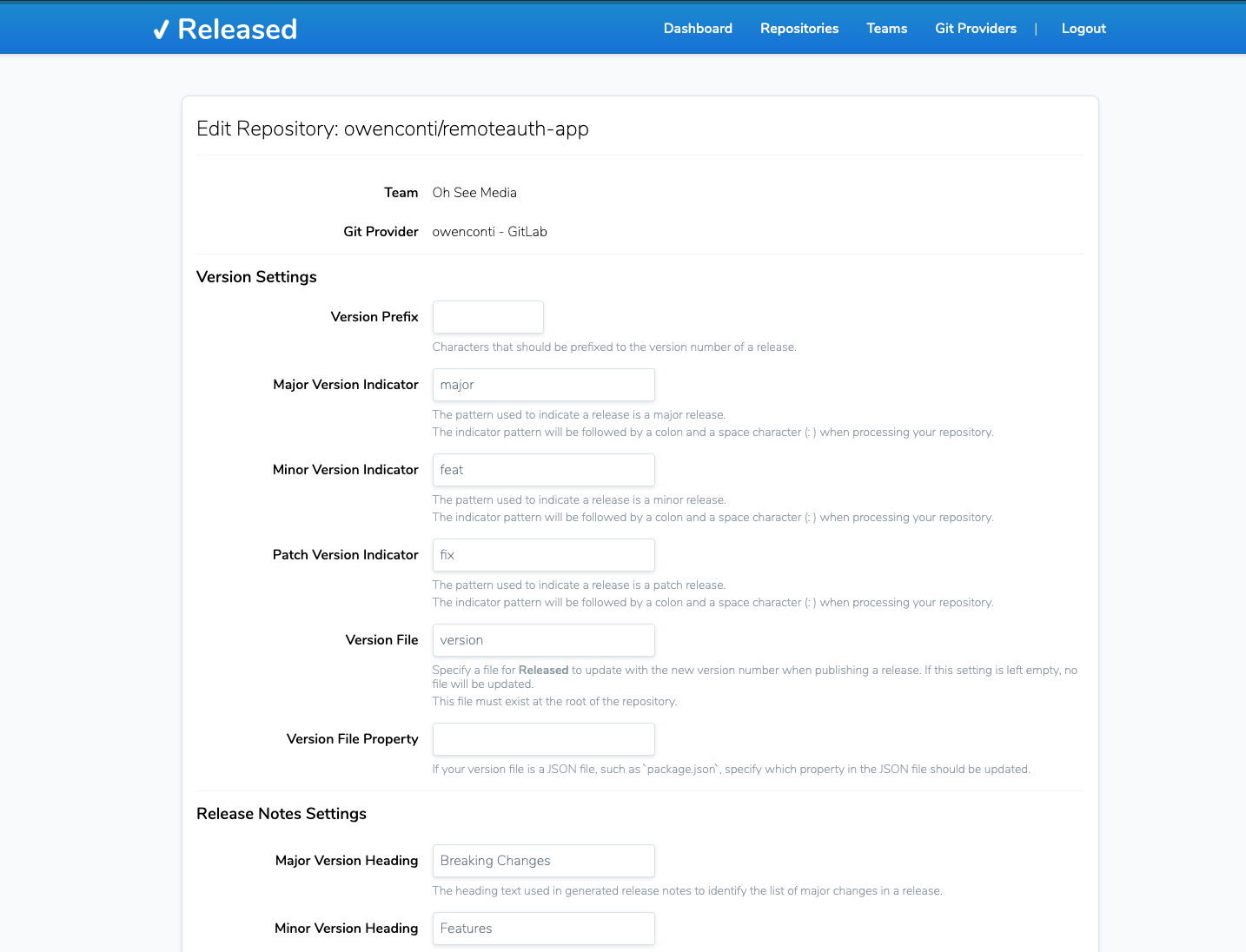The height and width of the screenshot is (952, 1246).
Task: Click the Released checkmark logo
Action: click(x=225, y=29)
